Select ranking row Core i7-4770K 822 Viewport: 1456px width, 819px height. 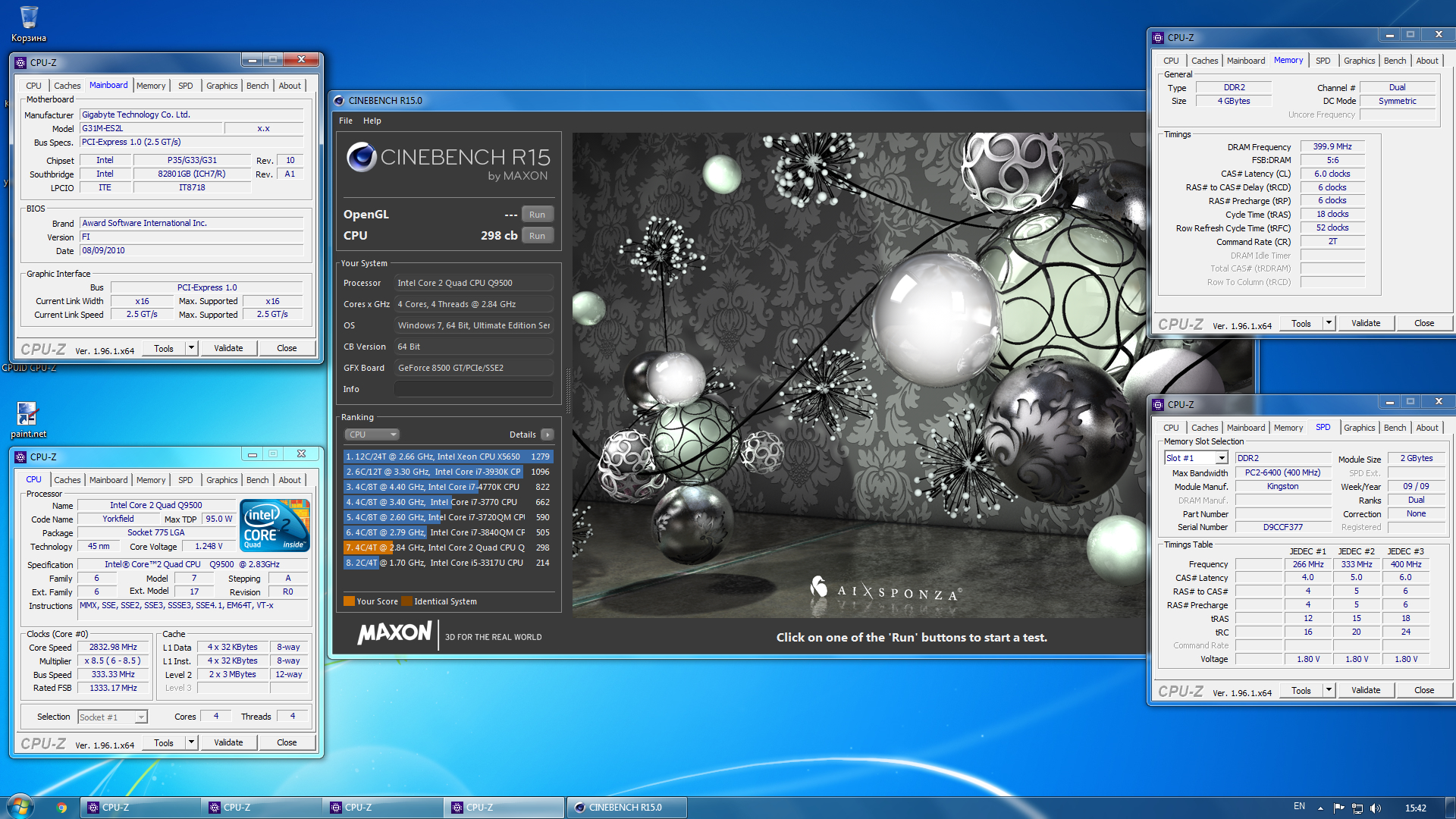[x=447, y=487]
